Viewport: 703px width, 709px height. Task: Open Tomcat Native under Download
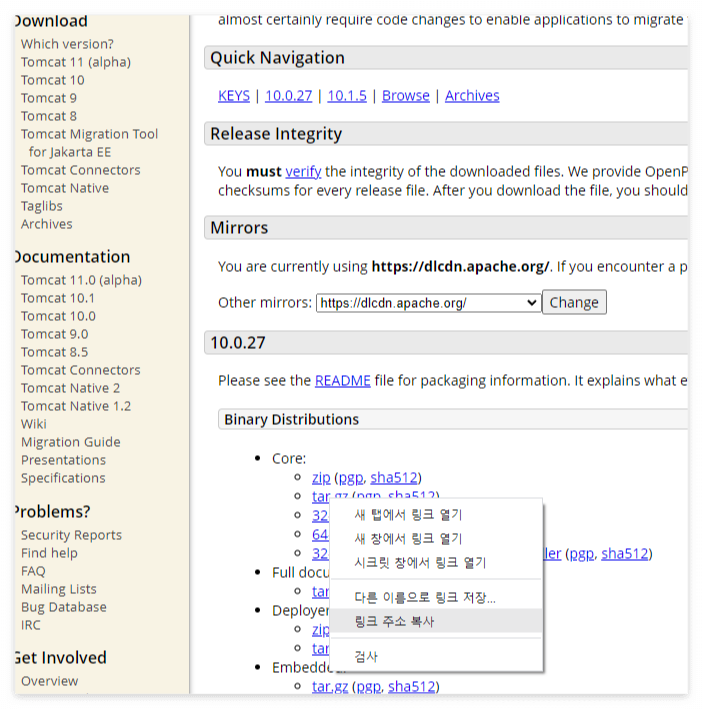[x=65, y=188]
